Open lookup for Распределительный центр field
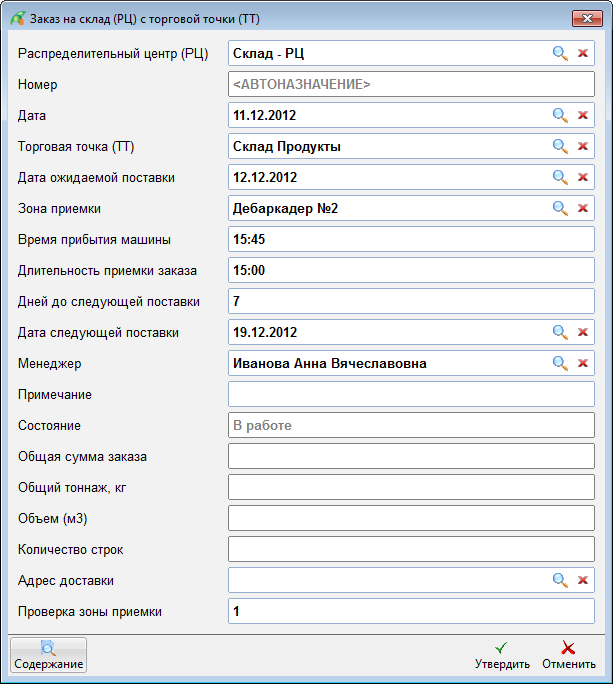 click(x=560, y=54)
